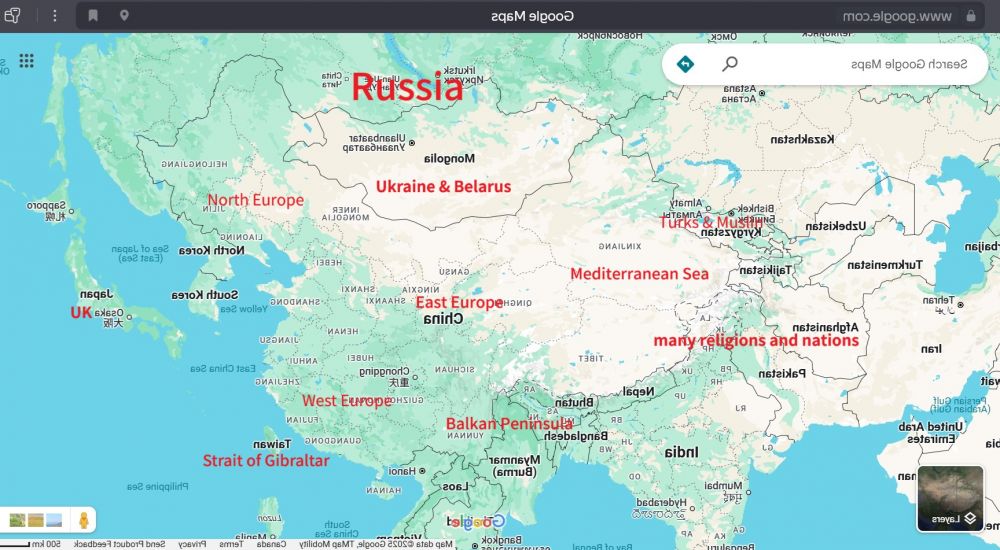Viewport: 1000px width, 550px height.
Task: Grab the yellow Street View Pegman
Action: tap(84, 520)
